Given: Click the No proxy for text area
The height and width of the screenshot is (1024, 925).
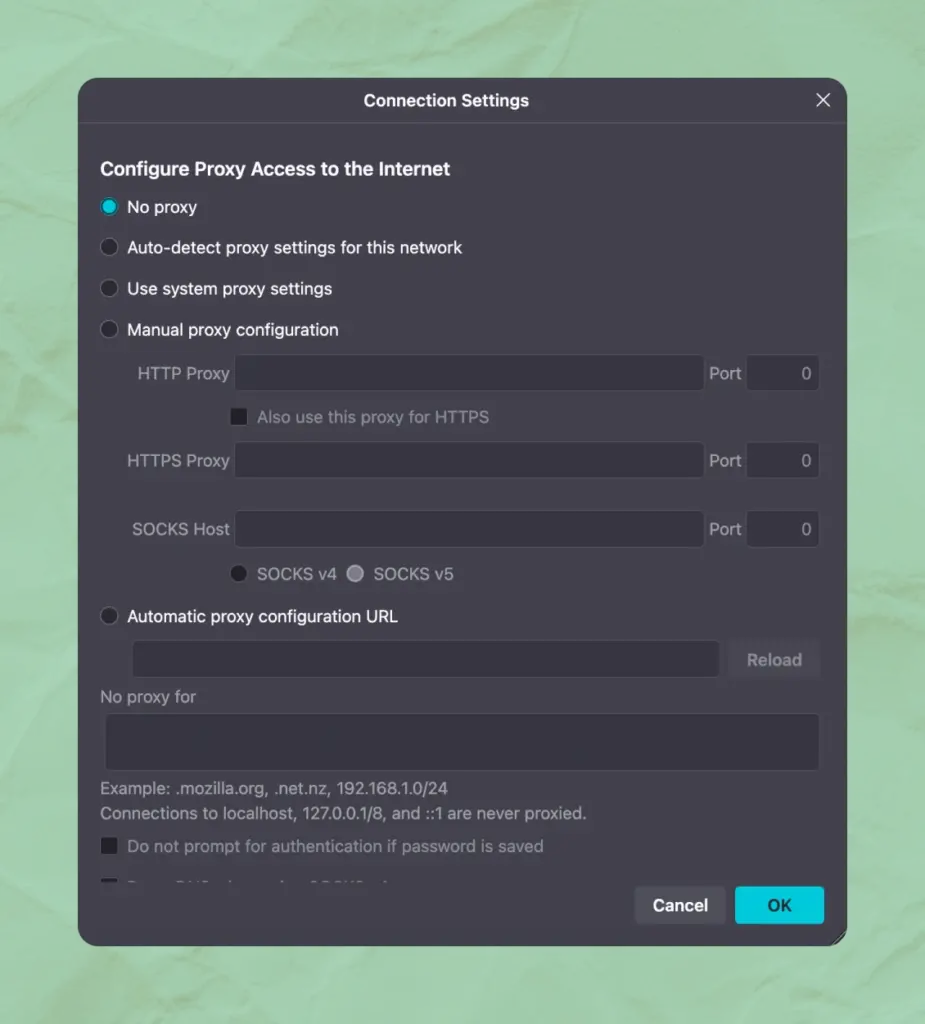Looking at the screenshot, I should [x=462, y=742].
